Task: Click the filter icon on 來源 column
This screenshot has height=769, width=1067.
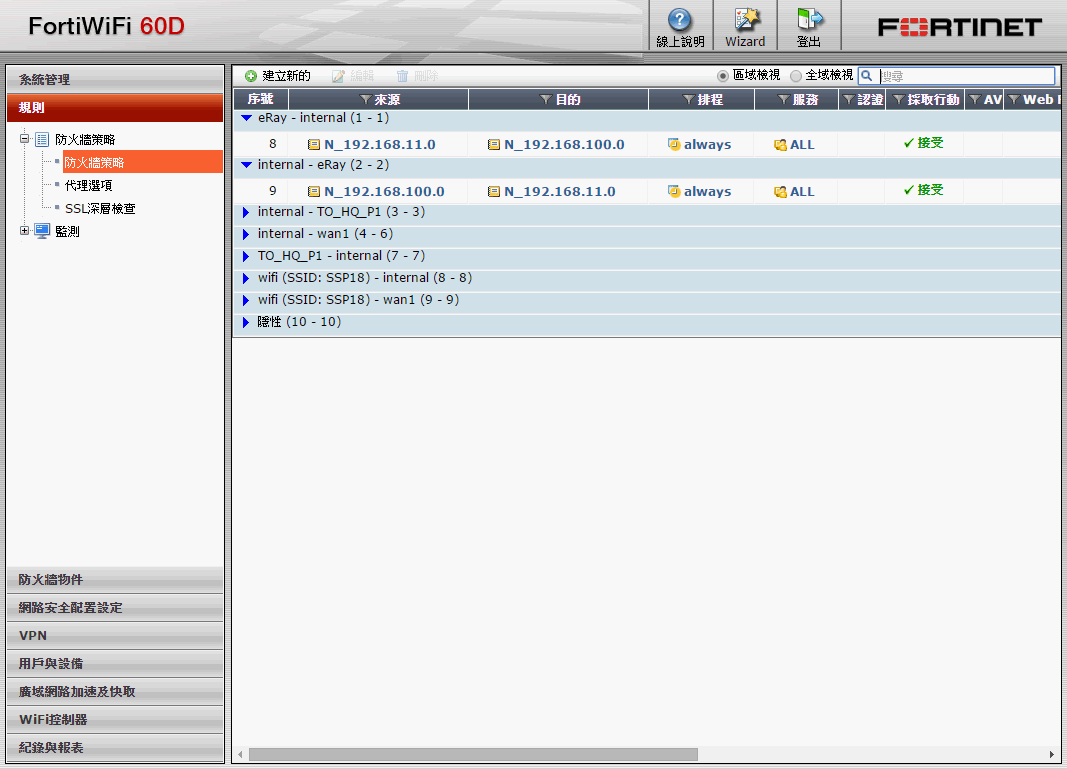Action: pos(365,100)
